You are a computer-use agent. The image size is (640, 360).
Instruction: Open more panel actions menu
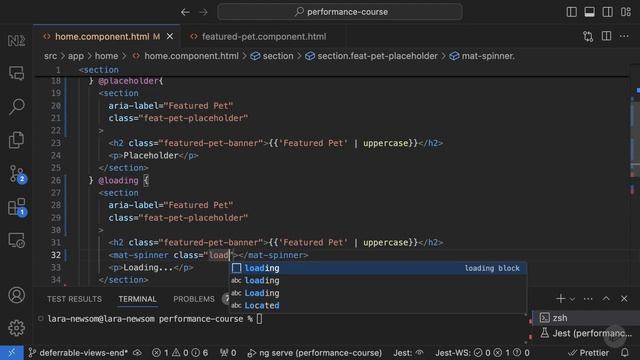(588, 299)
